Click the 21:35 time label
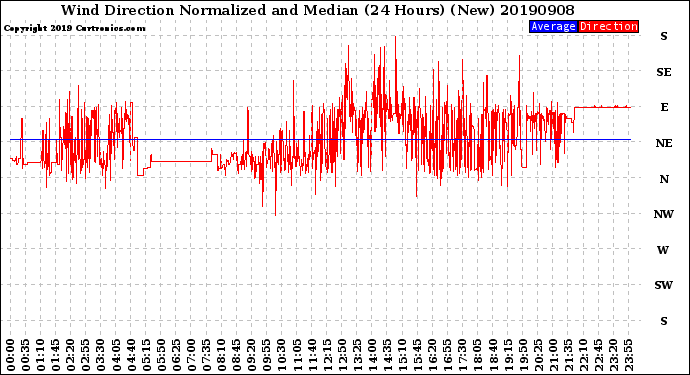 (568, 355)
